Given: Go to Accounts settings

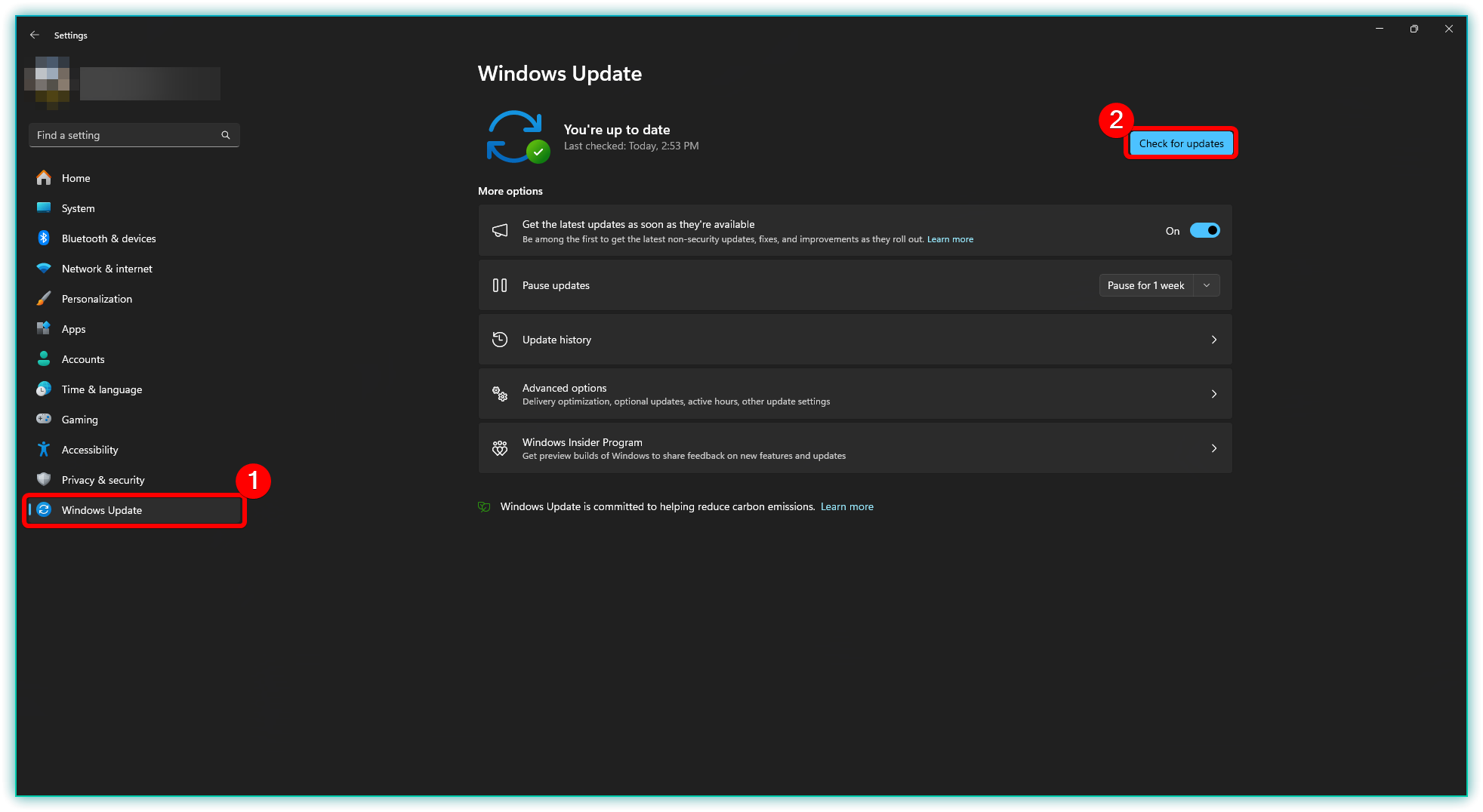Looking at the screenshot, I should (x=134, y=359).
